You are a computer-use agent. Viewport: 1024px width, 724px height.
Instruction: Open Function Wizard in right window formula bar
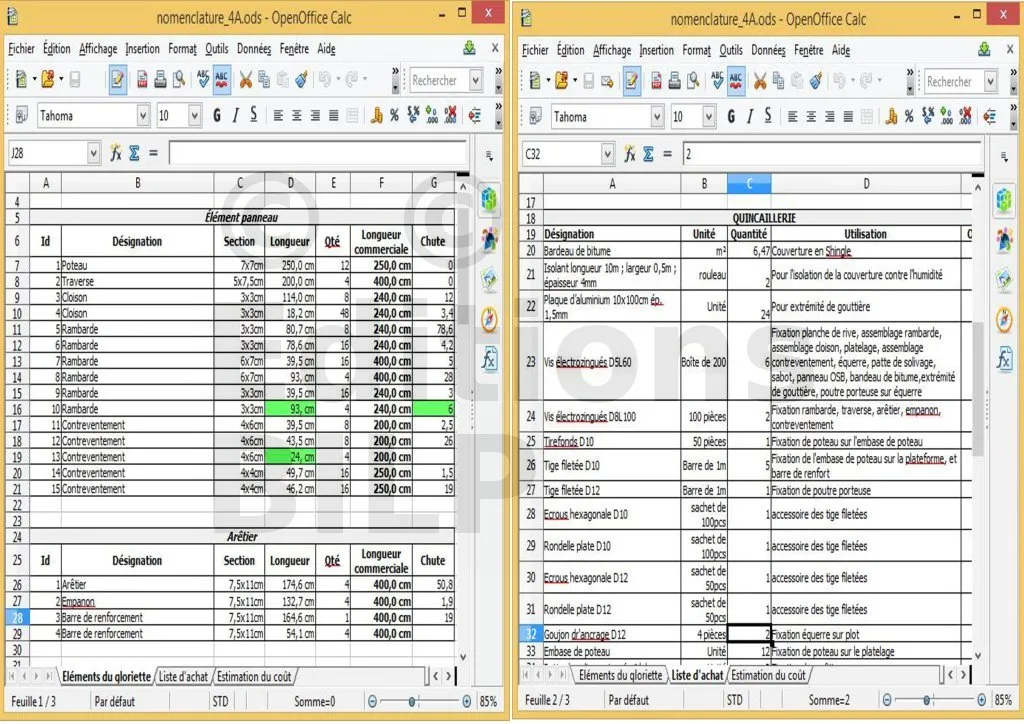[631, 154]
